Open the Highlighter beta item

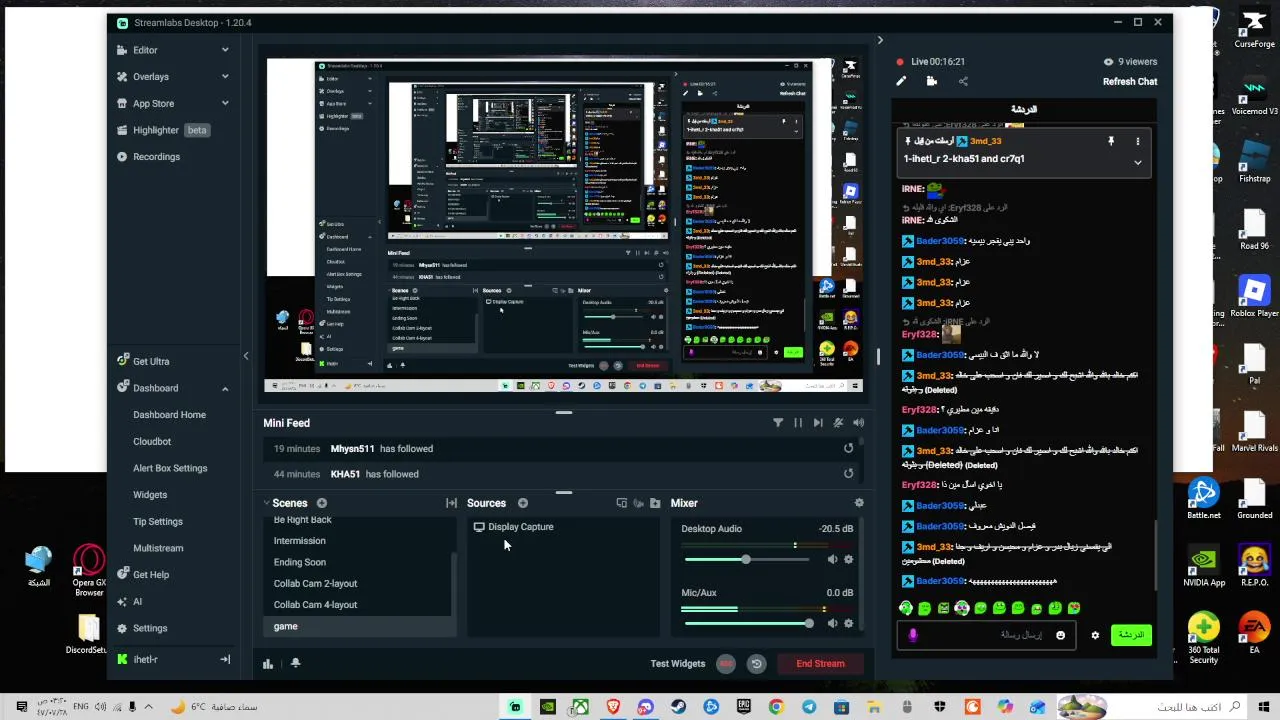[x=163, y=130]
